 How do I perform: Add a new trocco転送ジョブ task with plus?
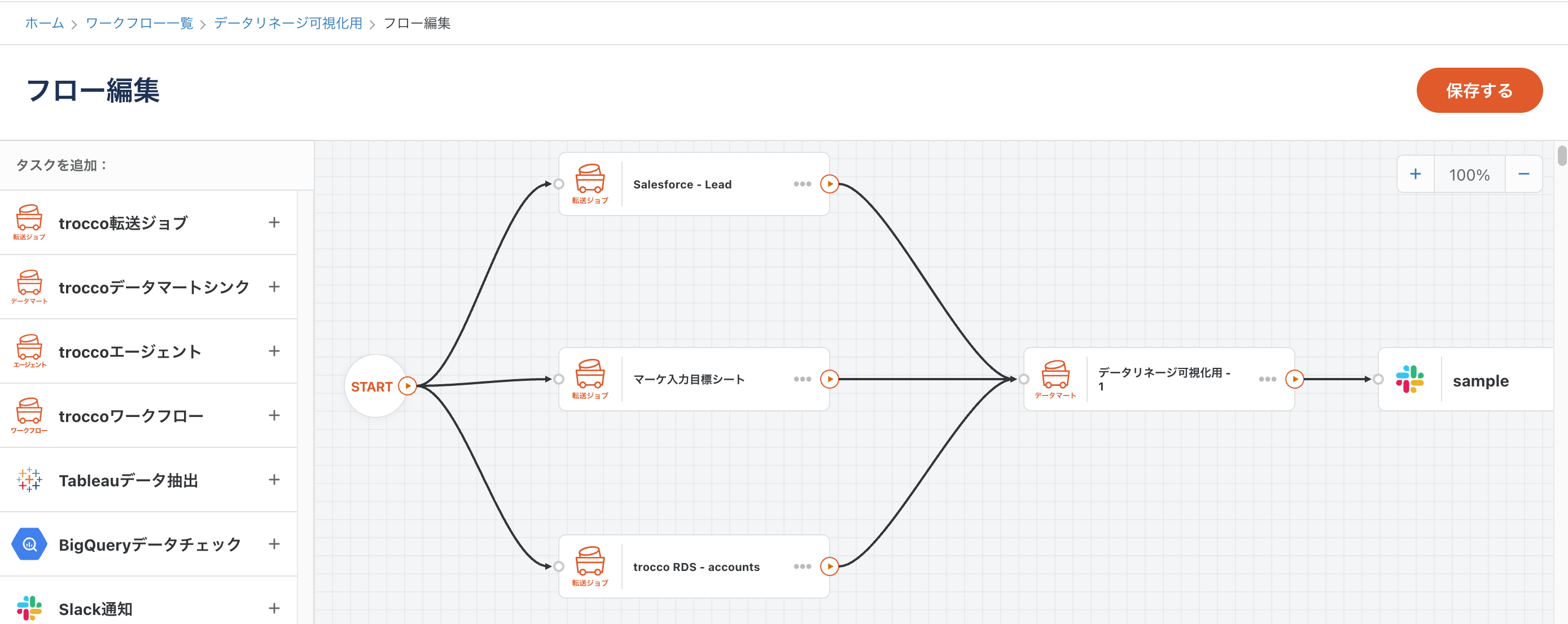(275, 221)
